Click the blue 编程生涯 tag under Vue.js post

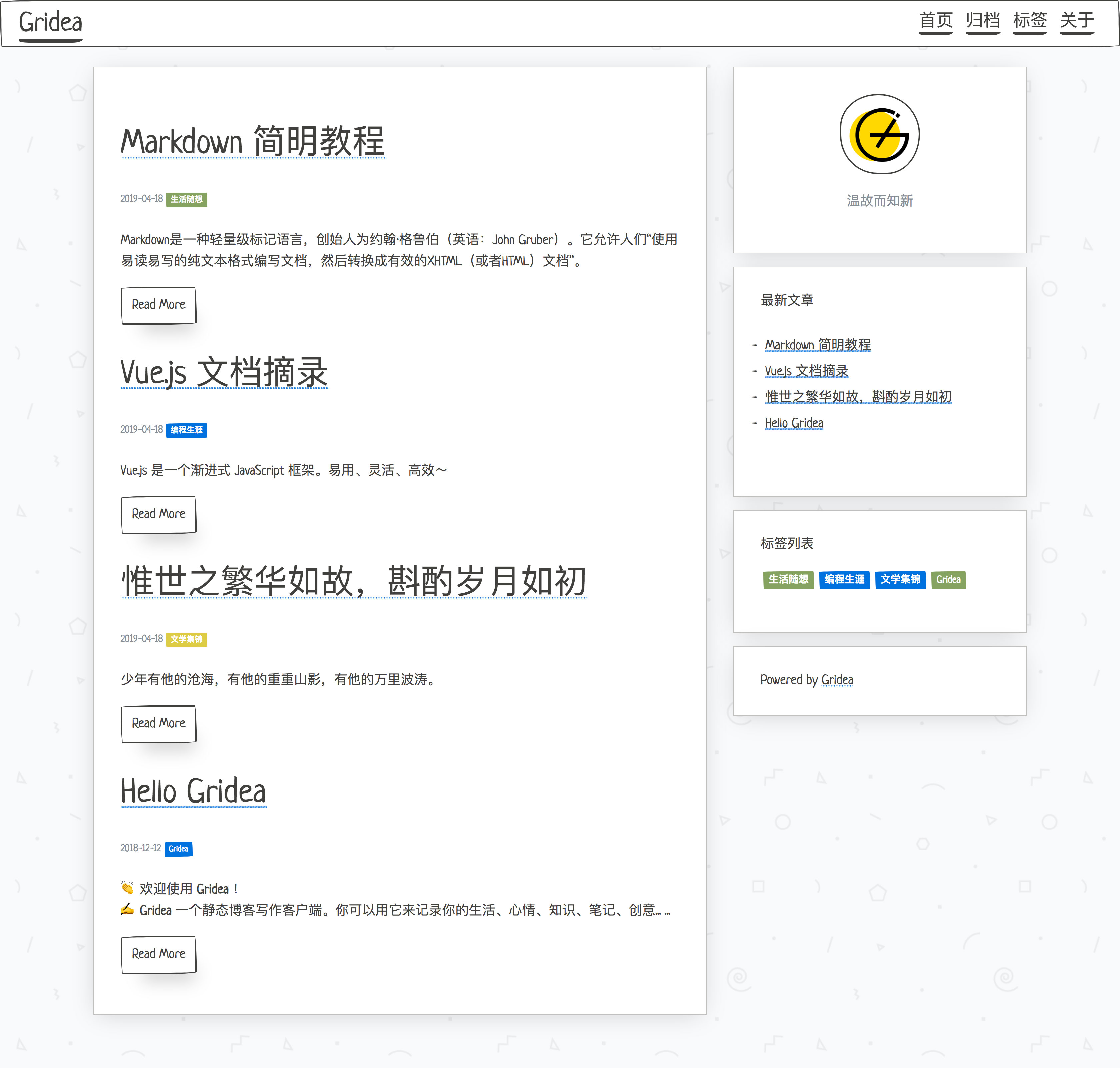186,430
